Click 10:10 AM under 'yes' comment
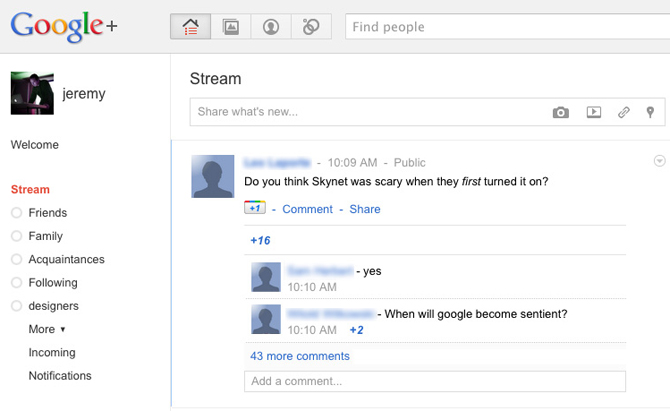 312,287
